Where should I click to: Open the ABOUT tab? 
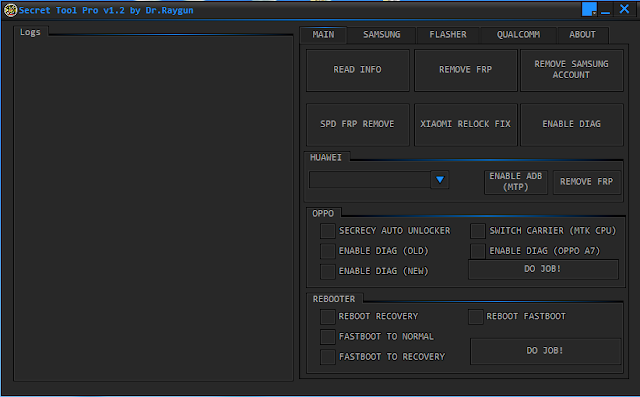(x=582, y=35)
